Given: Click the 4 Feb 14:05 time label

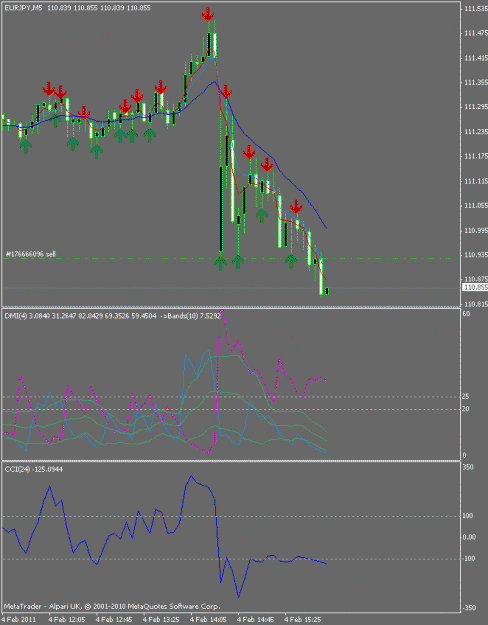Looking at the screenshot, I should [x=208, y=619].
